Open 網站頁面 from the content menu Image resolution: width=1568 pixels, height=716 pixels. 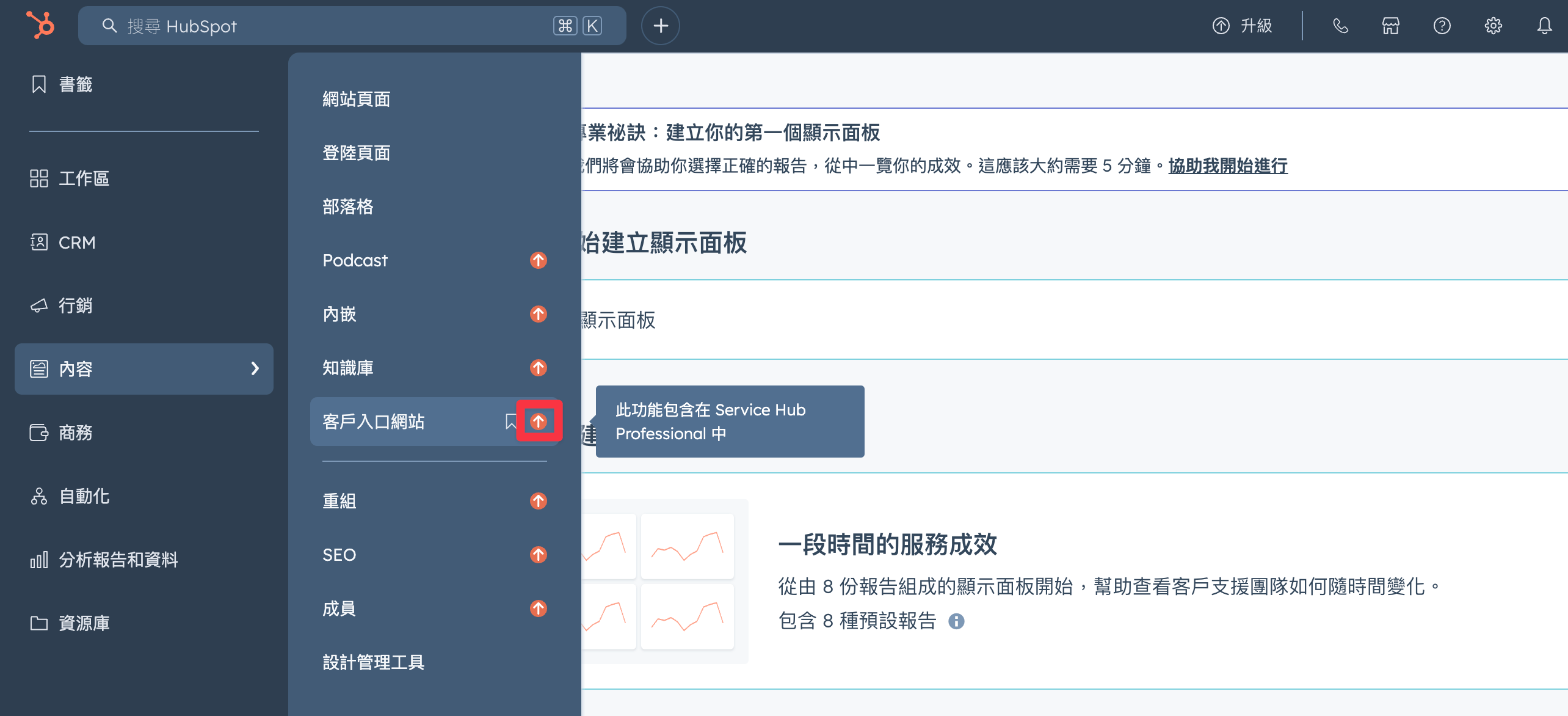pyautogui.click(x=357, y=99)
